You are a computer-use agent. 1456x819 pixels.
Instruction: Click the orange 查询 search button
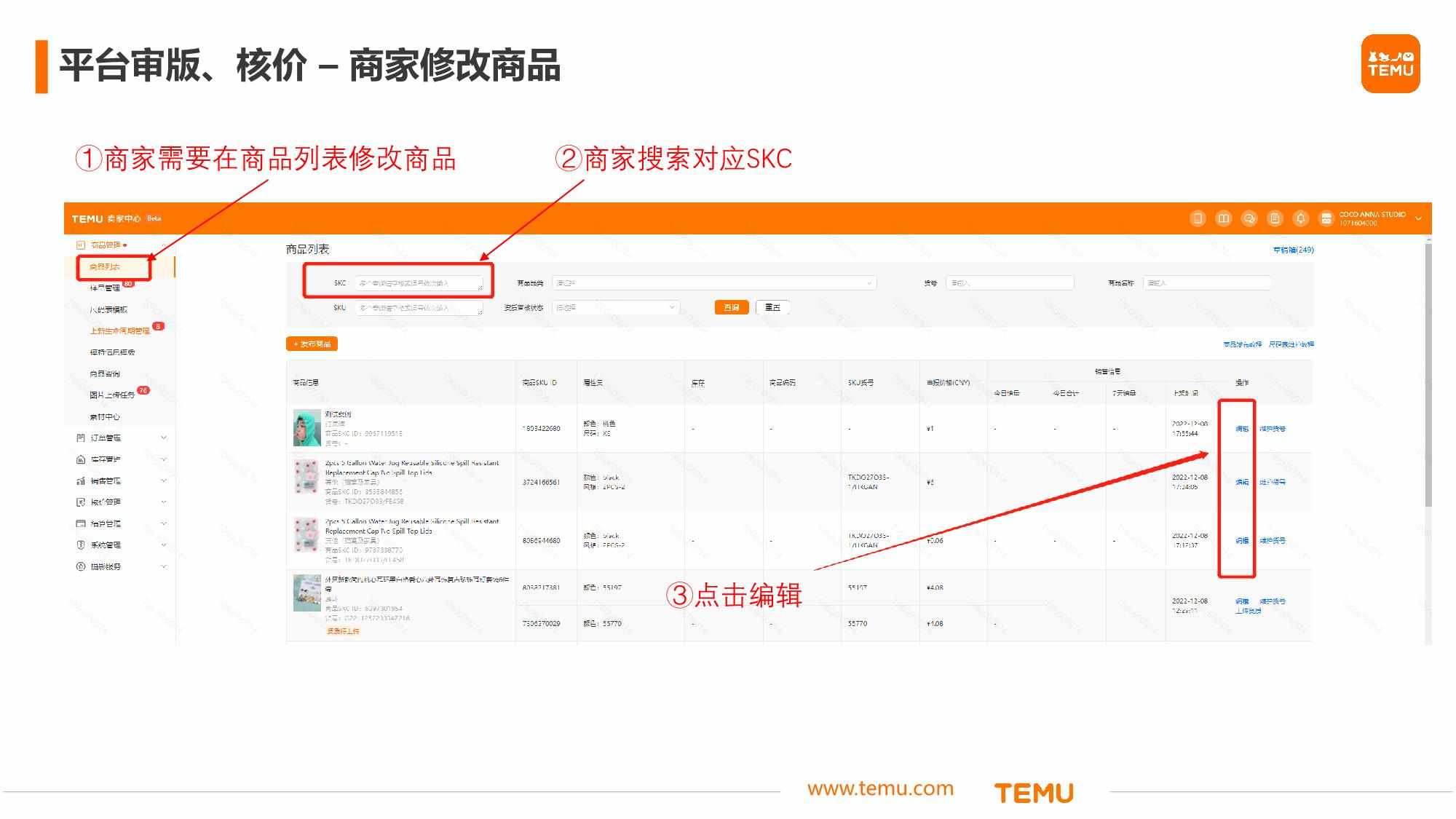tap(732, 307)
